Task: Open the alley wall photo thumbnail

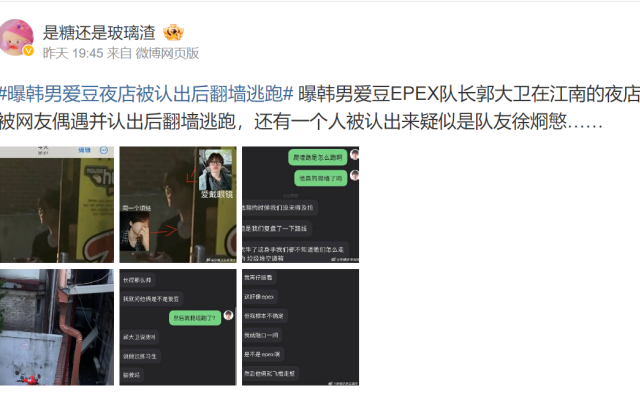Action: [x=57, y=327]
